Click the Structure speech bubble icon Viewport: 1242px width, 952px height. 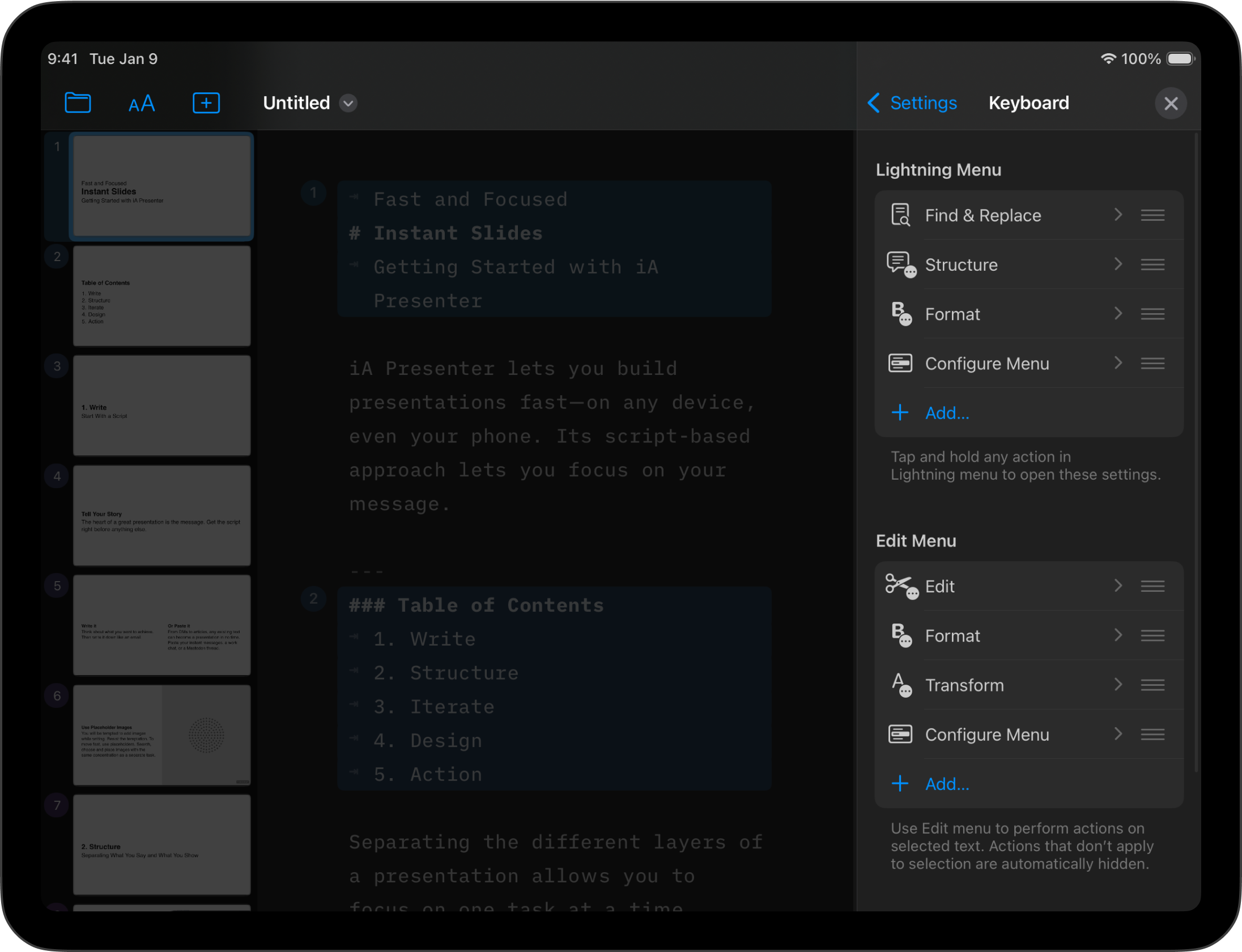(x=900, y=264)
